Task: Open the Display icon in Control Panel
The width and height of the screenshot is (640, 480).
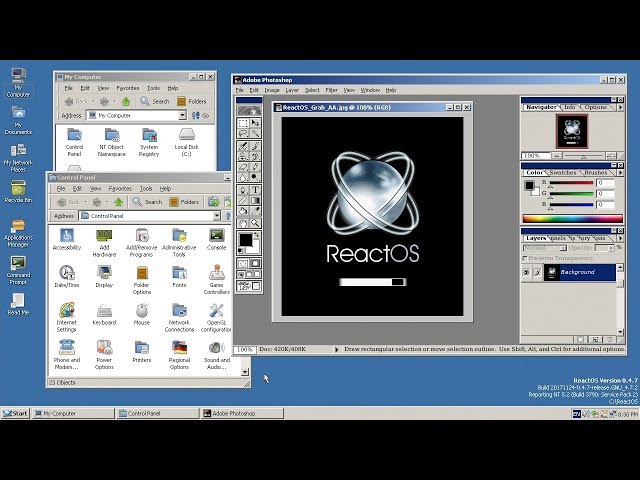Action: point(104,276)
